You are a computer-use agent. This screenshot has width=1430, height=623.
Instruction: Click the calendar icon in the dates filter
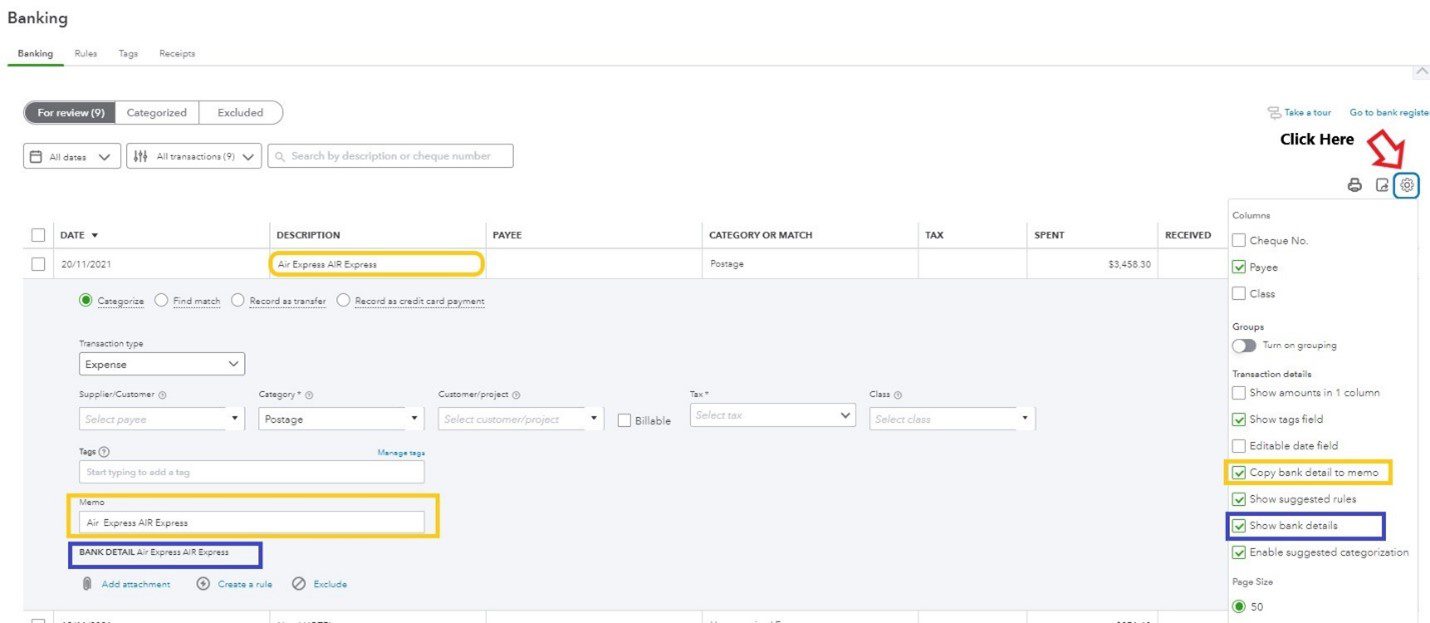[x=36, y=155]
